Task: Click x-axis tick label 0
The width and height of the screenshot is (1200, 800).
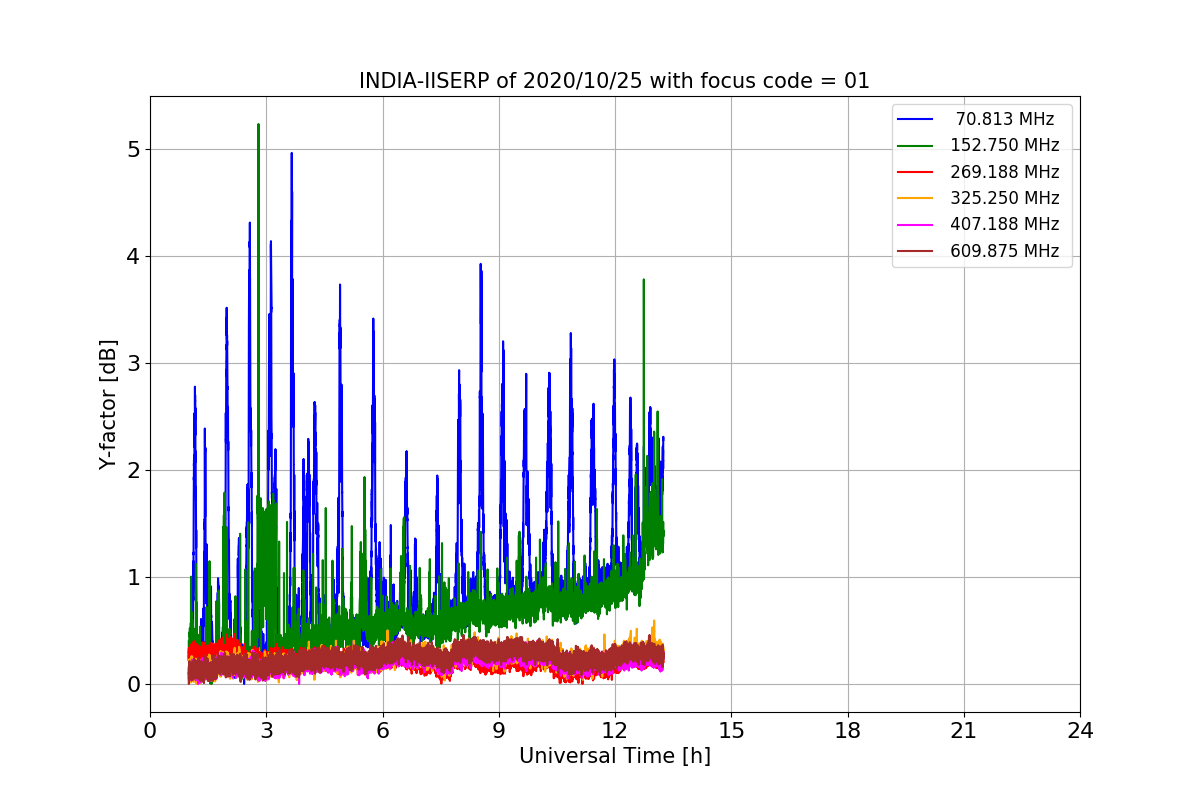Action: coord(150,731)
